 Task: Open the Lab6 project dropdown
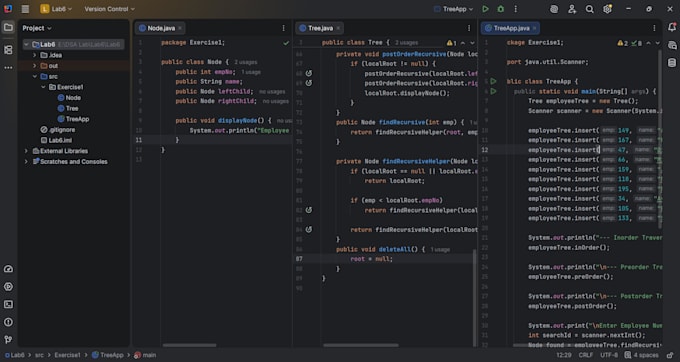(56, 9)
